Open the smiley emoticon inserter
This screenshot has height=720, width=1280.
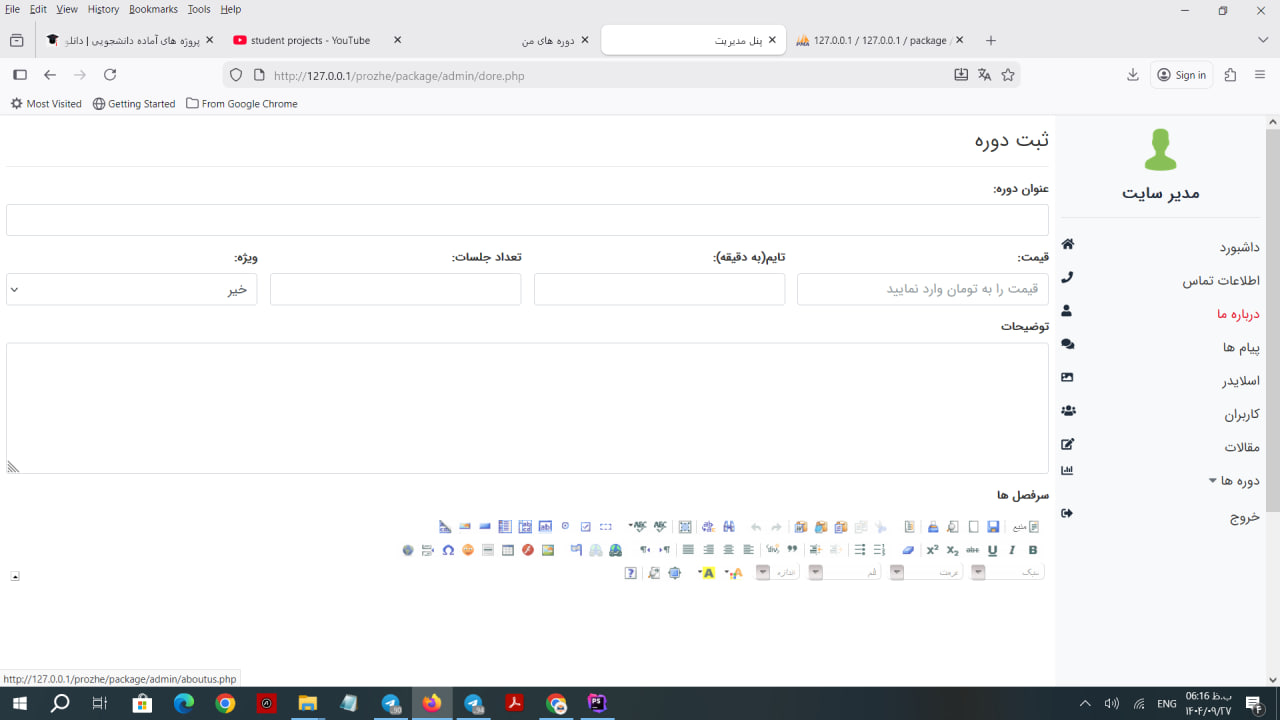coord(467,550)
